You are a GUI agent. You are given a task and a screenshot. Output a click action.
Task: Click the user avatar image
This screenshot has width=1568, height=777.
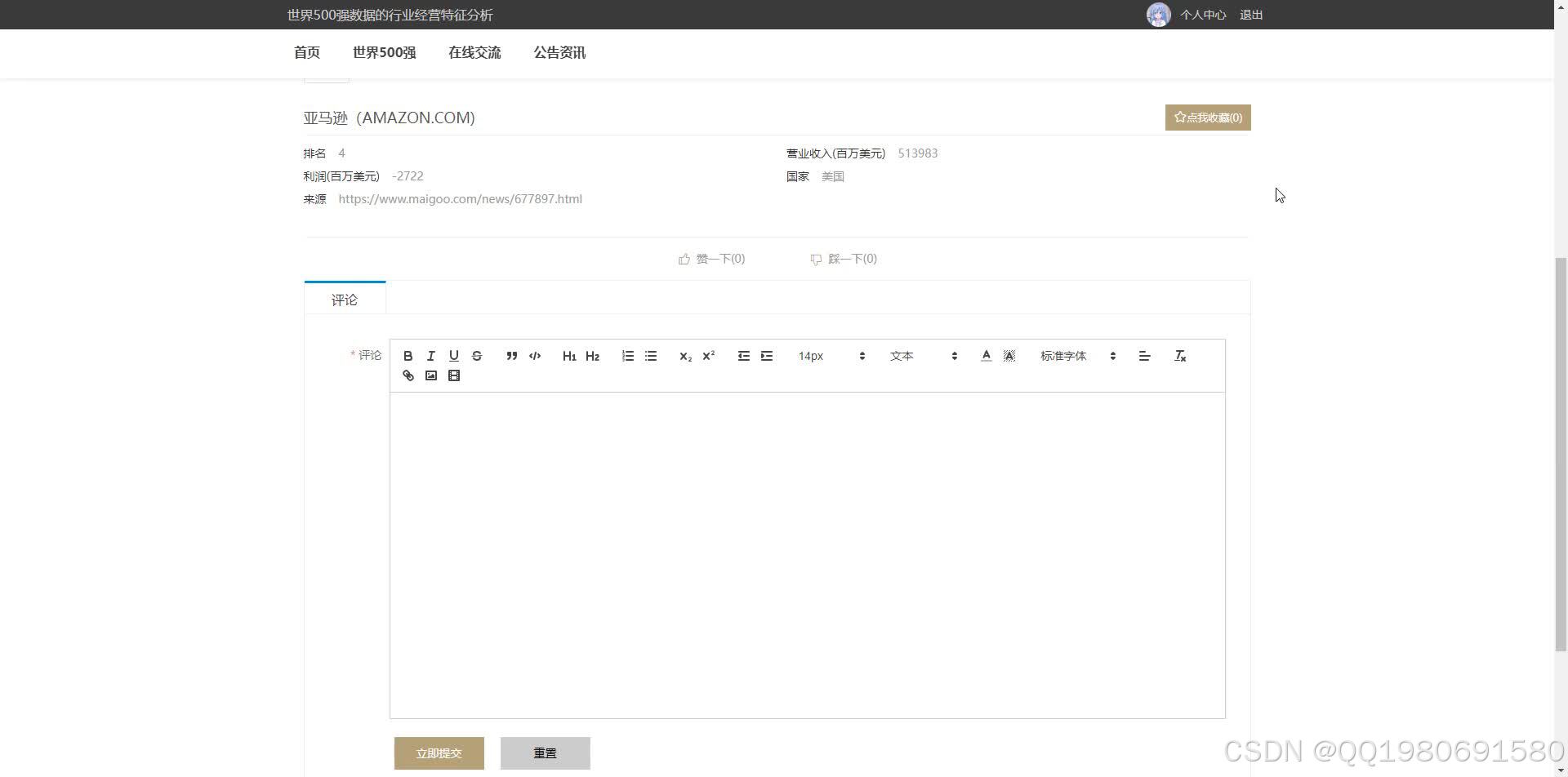pyautogui.click(x=1159, y=15)
